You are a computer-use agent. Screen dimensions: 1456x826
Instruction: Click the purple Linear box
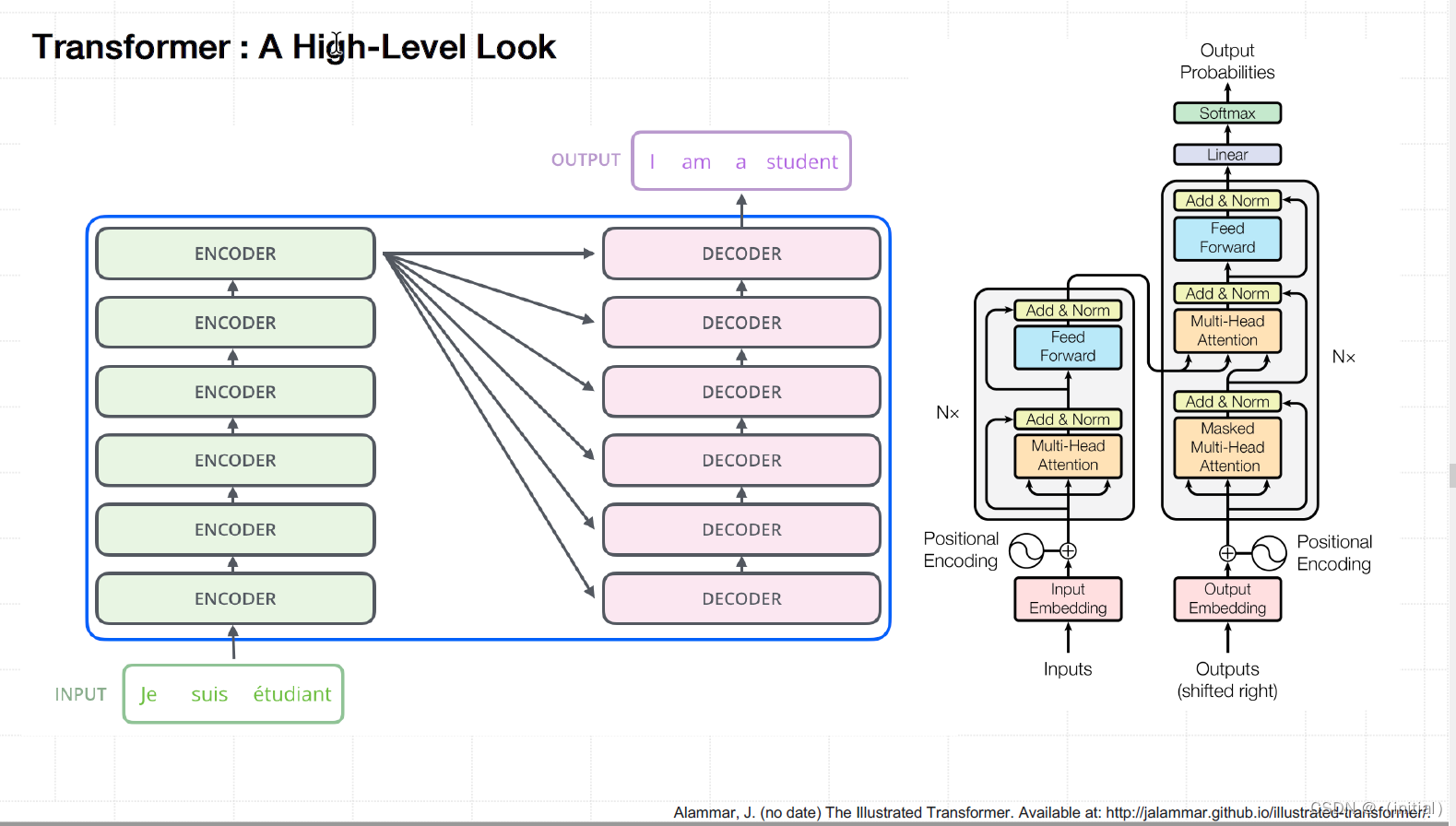pyautogui.click(x=1227, y=155)
